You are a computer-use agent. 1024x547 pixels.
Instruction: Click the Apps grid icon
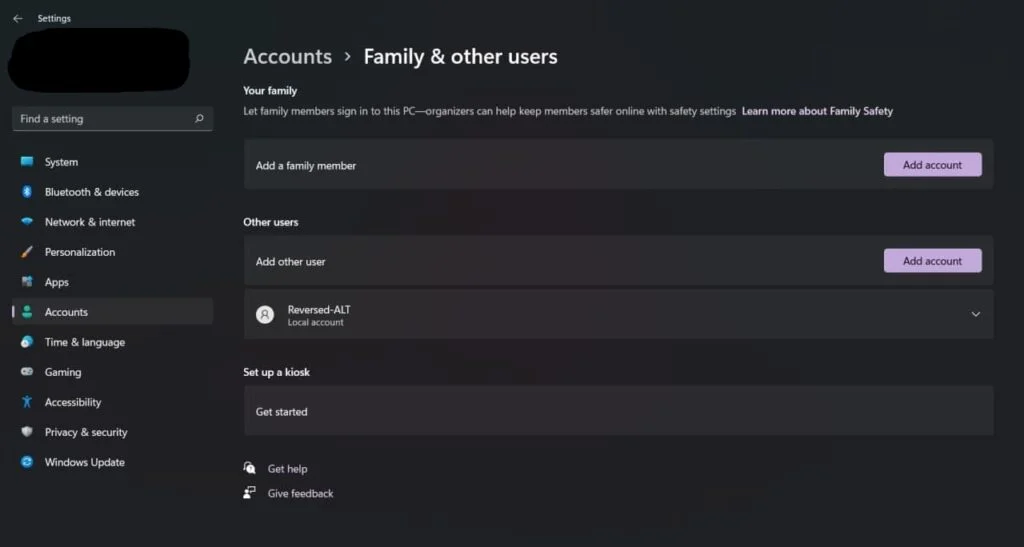click(x=27, y=282)
